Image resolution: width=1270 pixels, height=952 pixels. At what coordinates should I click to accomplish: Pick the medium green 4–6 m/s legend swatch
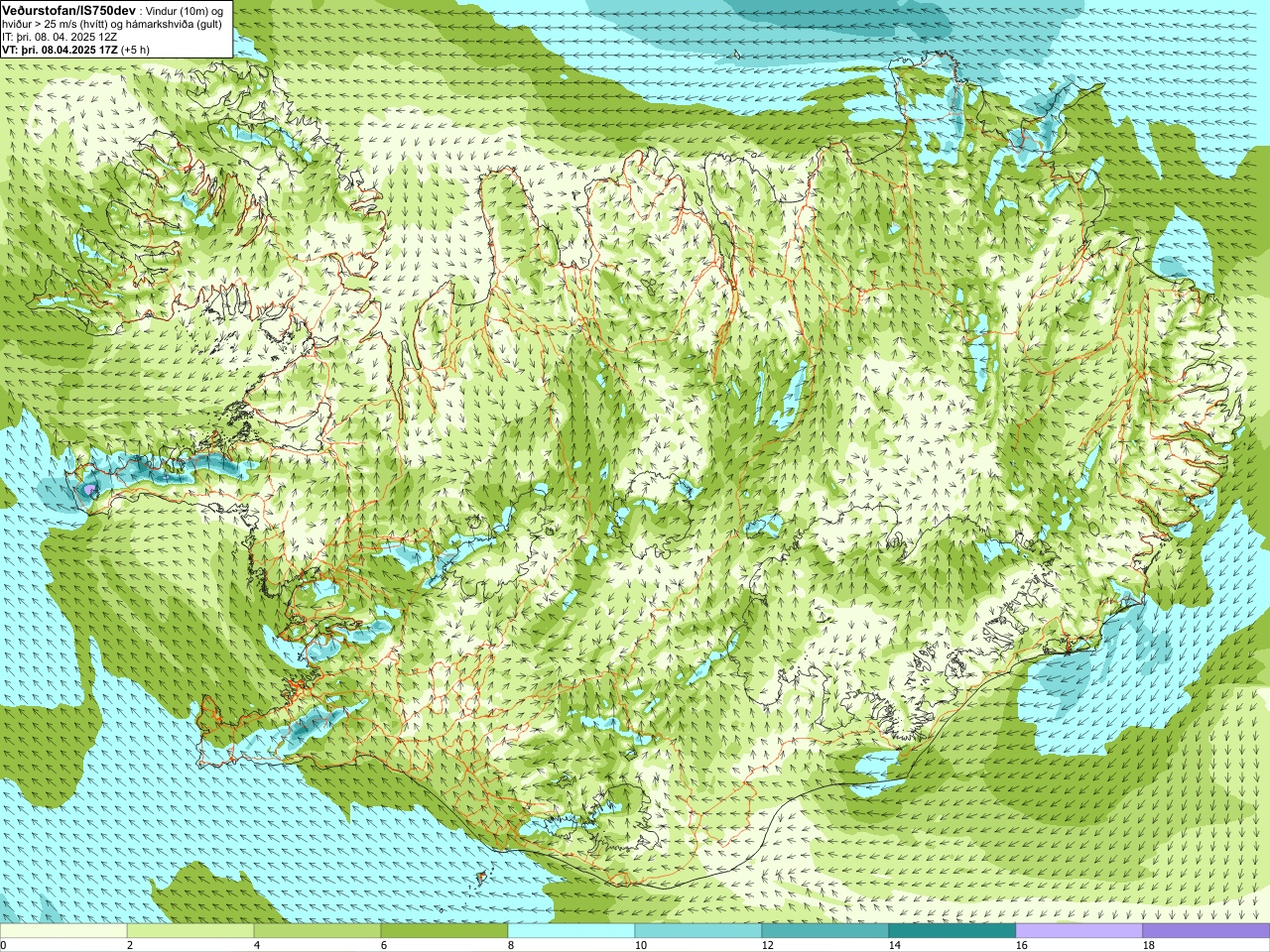click(317, 931)
